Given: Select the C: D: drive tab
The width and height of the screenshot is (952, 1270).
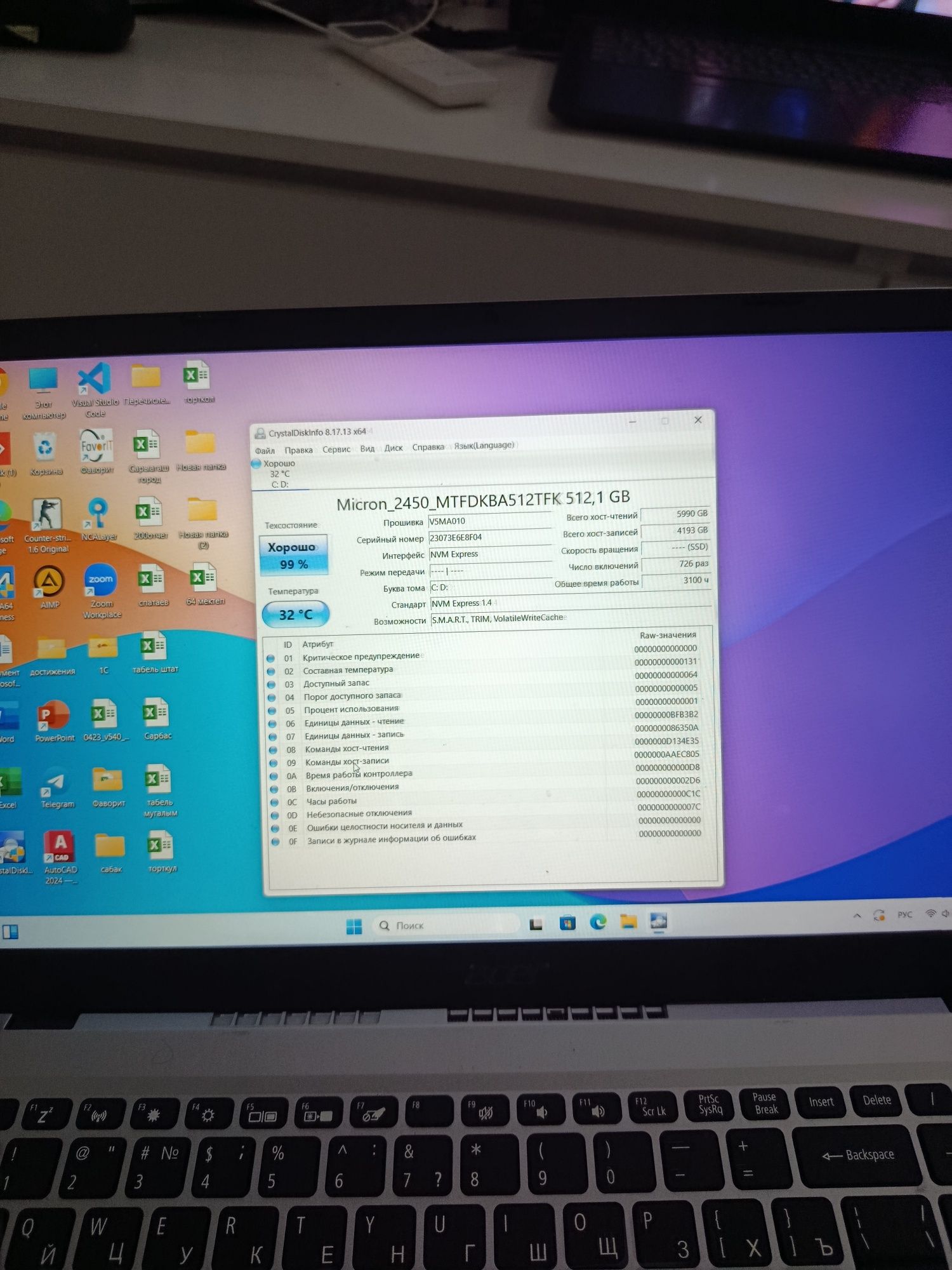Looking at the screenshot, I should (x=280, y=474).
